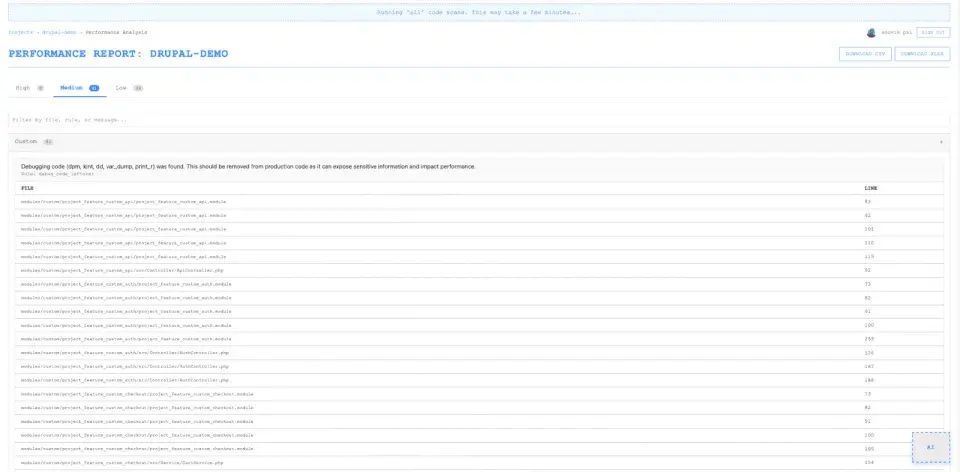Viewport: 960px width, 472px height.
Task: Collapse the Custom group using its arrow
Action: (x=941, y=142)
